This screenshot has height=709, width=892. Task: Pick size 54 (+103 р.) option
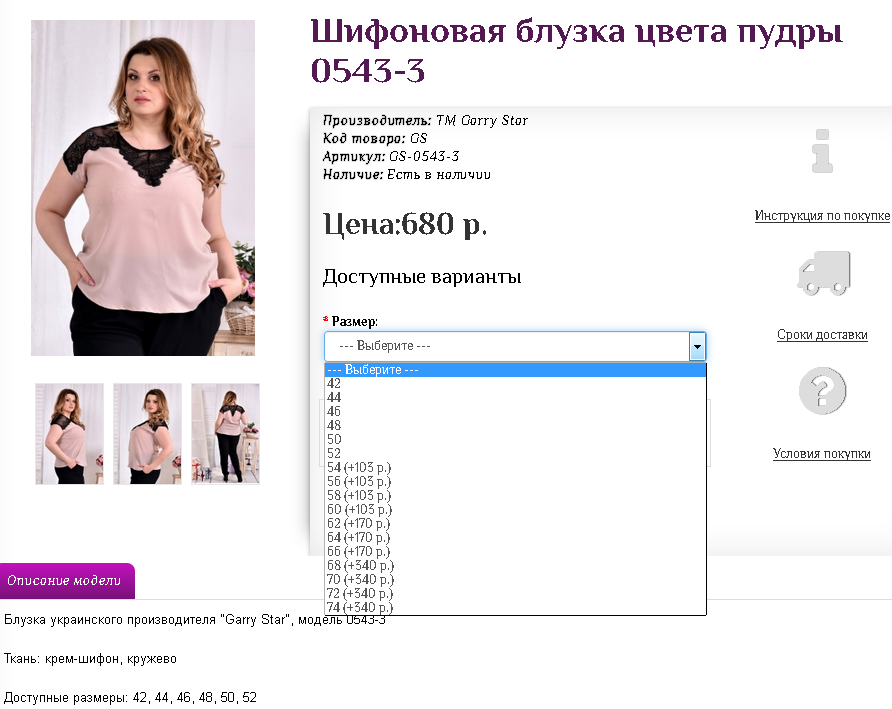515,468
